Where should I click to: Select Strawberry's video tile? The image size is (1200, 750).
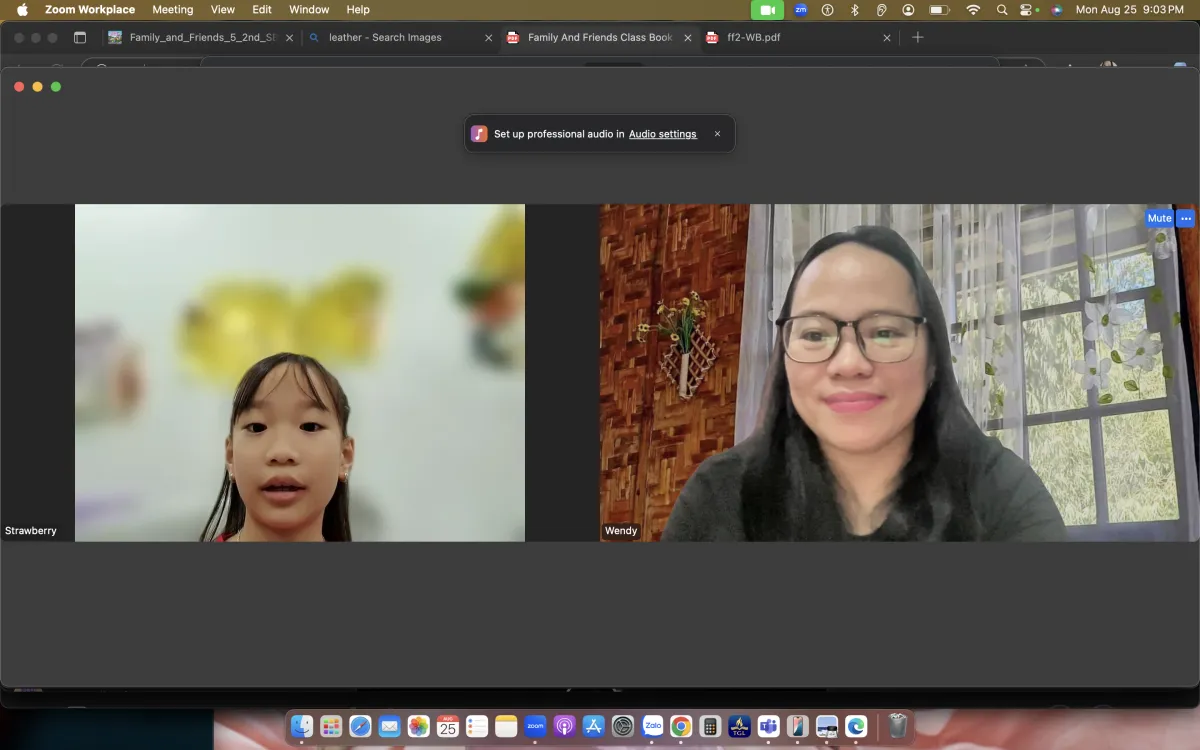click(299, 373)
